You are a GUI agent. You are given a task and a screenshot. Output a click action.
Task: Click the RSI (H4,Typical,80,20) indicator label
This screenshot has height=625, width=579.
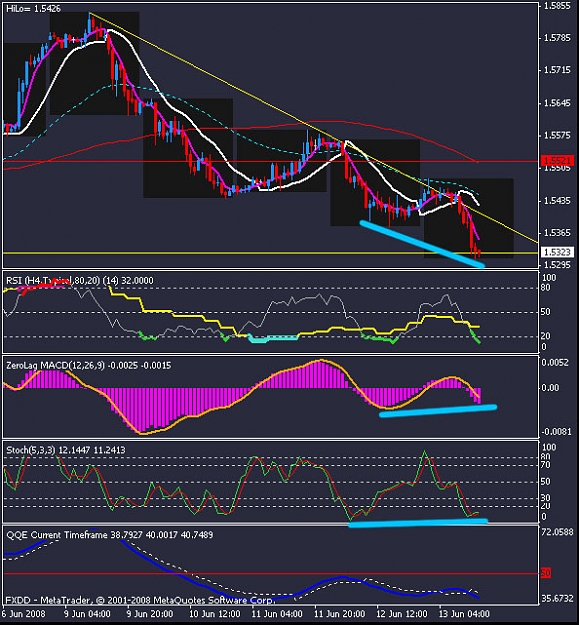point(80,281)
